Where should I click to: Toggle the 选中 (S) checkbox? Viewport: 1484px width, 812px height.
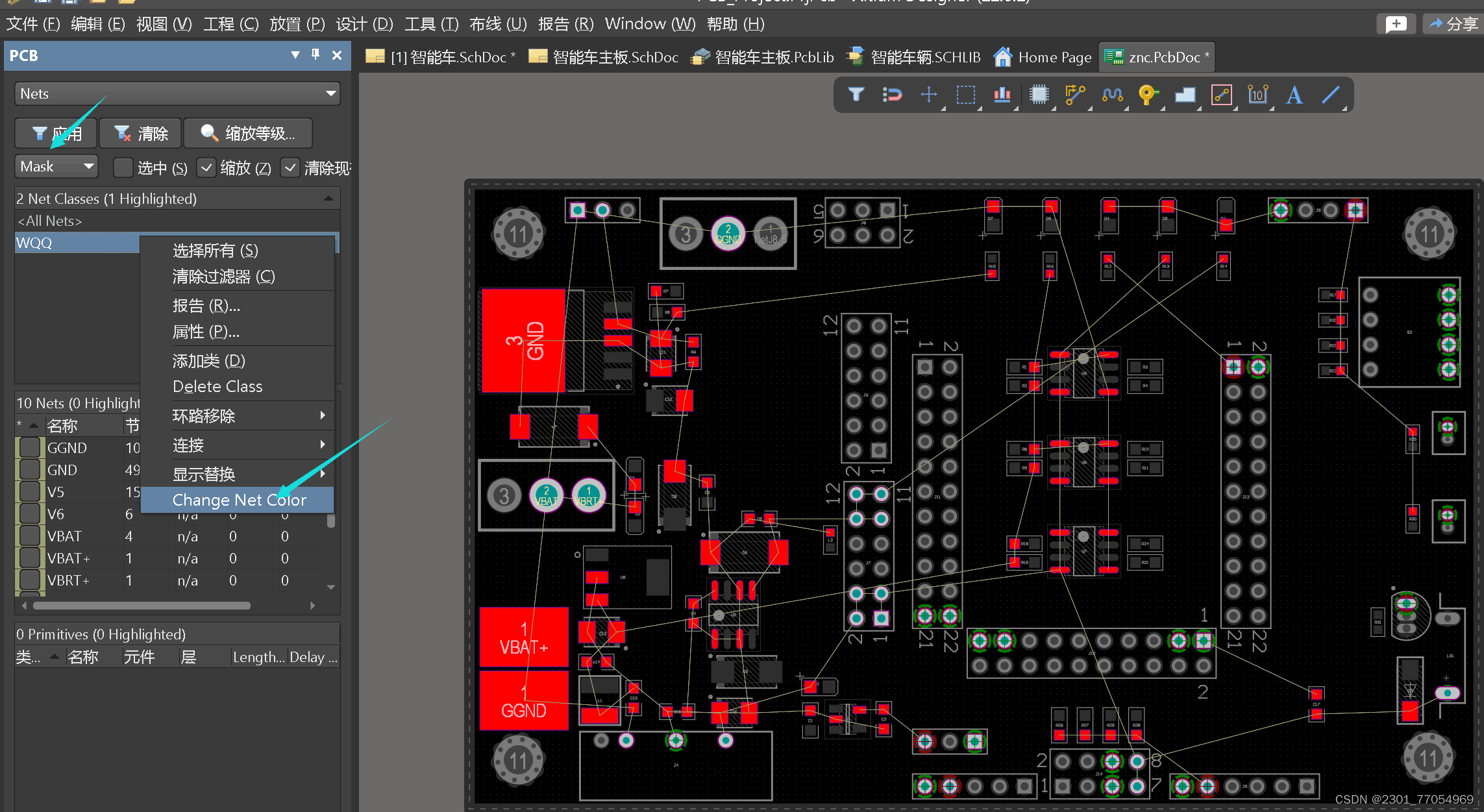point(123,168)
